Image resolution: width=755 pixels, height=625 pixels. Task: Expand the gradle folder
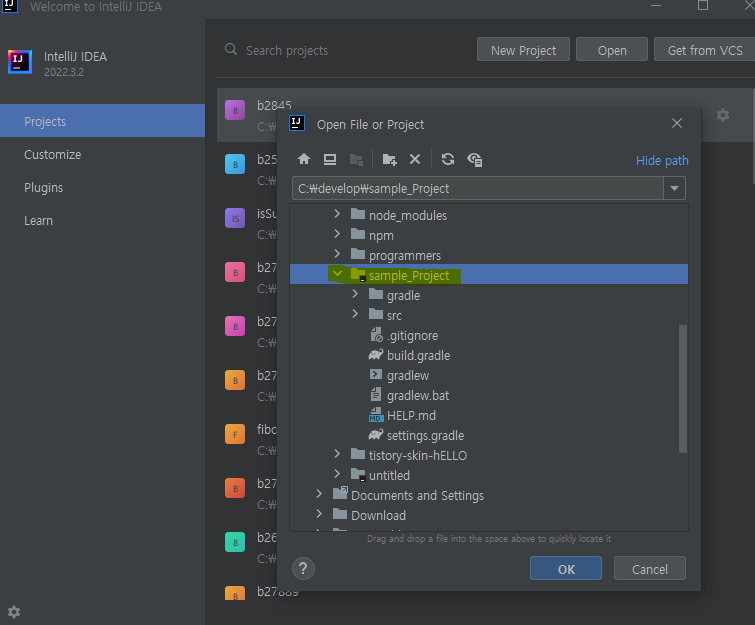click(355, 294)
